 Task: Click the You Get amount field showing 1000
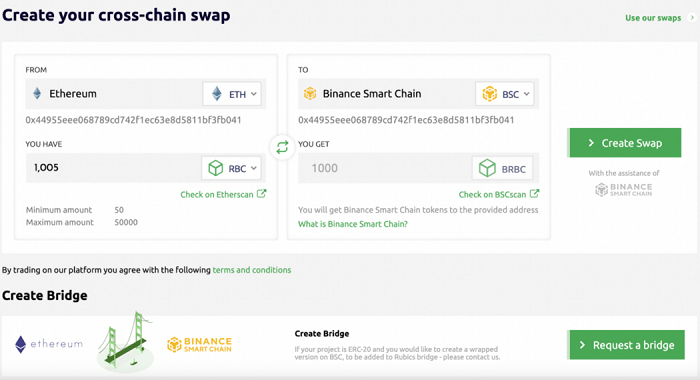pyautogui.click(x=385, y=168)
